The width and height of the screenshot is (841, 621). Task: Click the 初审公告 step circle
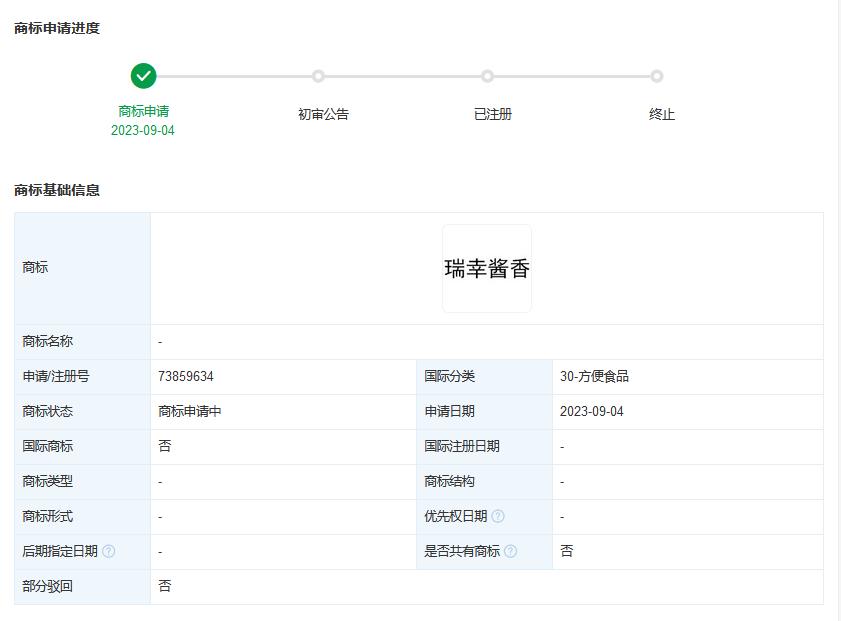pyautogui.click(x=318, y=76)
